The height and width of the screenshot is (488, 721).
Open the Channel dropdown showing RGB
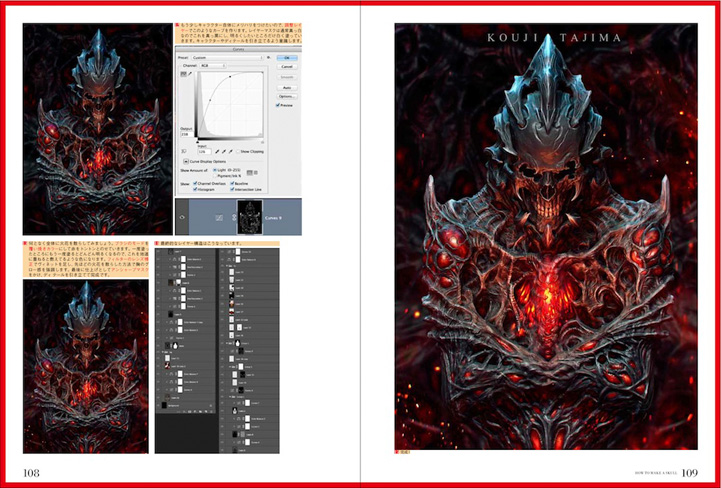212,66
